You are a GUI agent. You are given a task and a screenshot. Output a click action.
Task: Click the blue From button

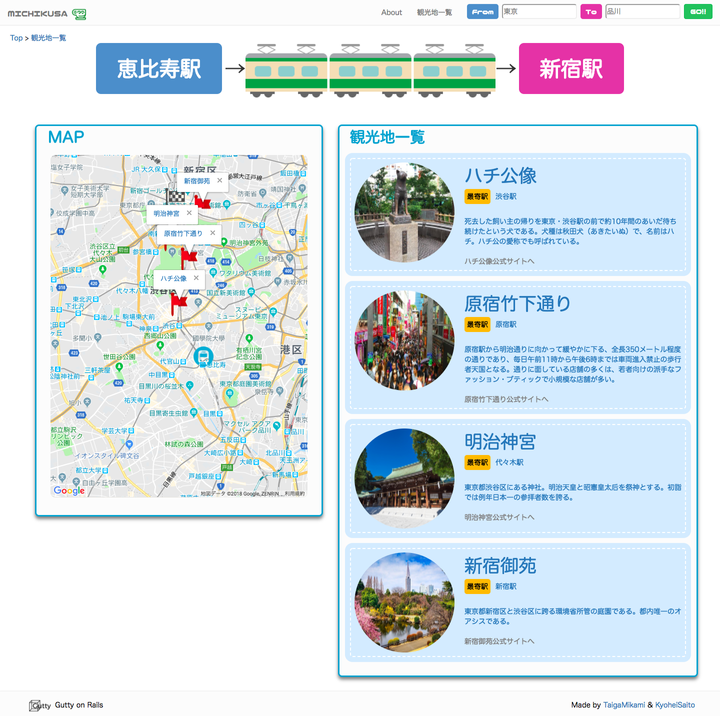click(x=482, y=12)
